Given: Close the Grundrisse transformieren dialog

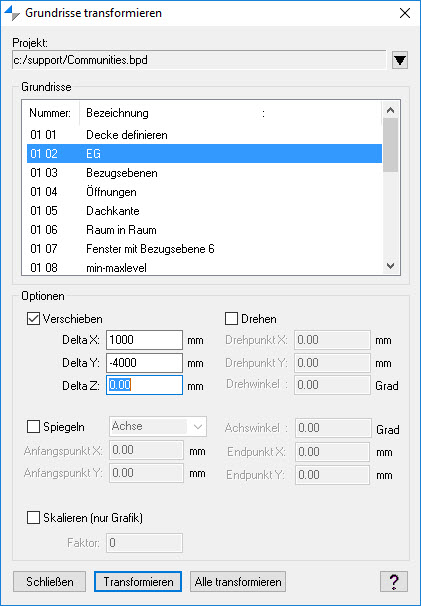Looking at the screenshot, I should [405, 13].
